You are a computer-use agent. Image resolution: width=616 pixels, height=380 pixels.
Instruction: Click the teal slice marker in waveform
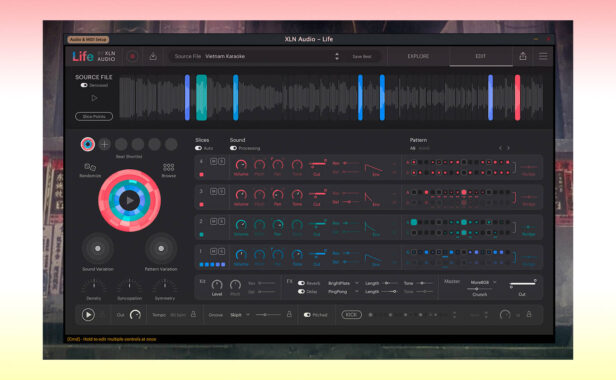click(x=202, y=97)
